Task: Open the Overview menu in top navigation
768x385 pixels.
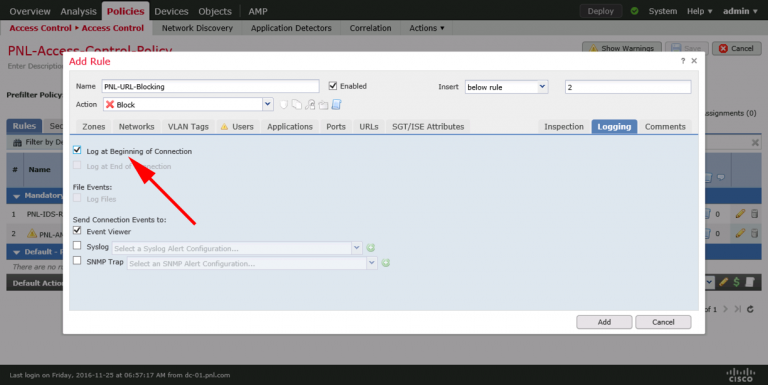Action: pyautogui.click(x=30, y=11)
